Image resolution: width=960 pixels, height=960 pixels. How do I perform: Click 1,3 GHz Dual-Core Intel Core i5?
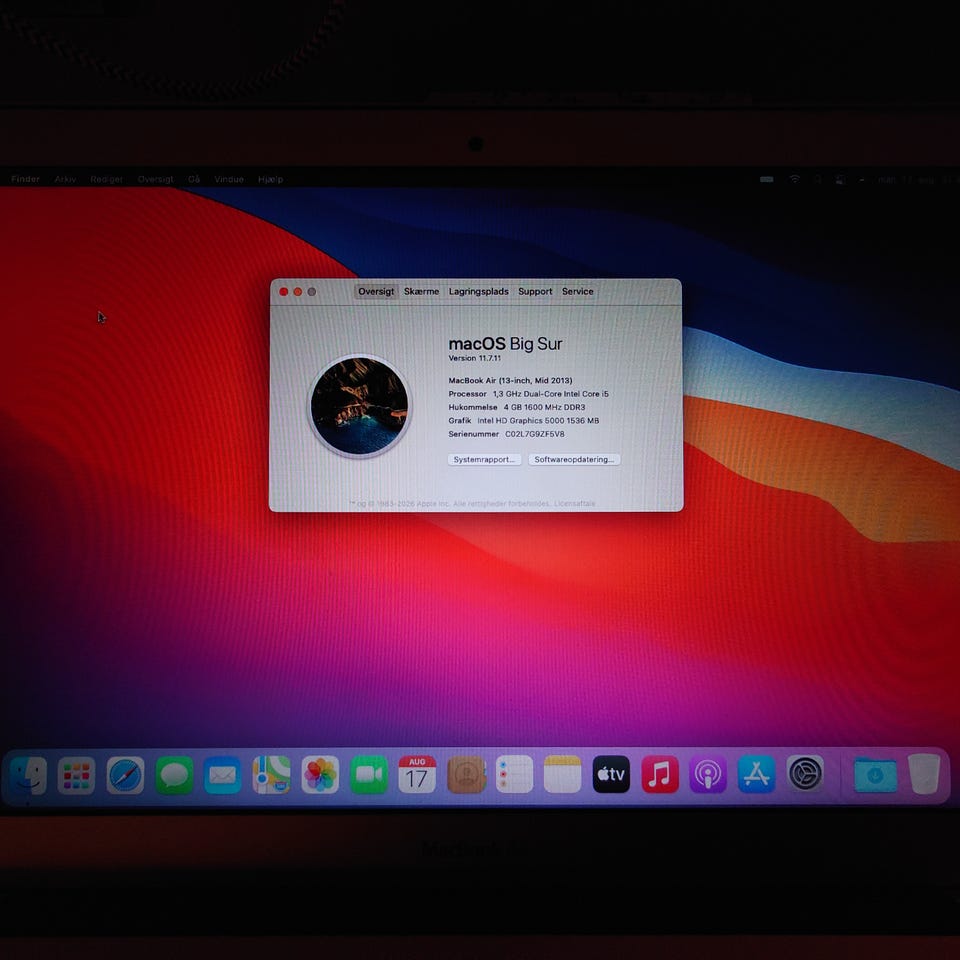(550, 394)
